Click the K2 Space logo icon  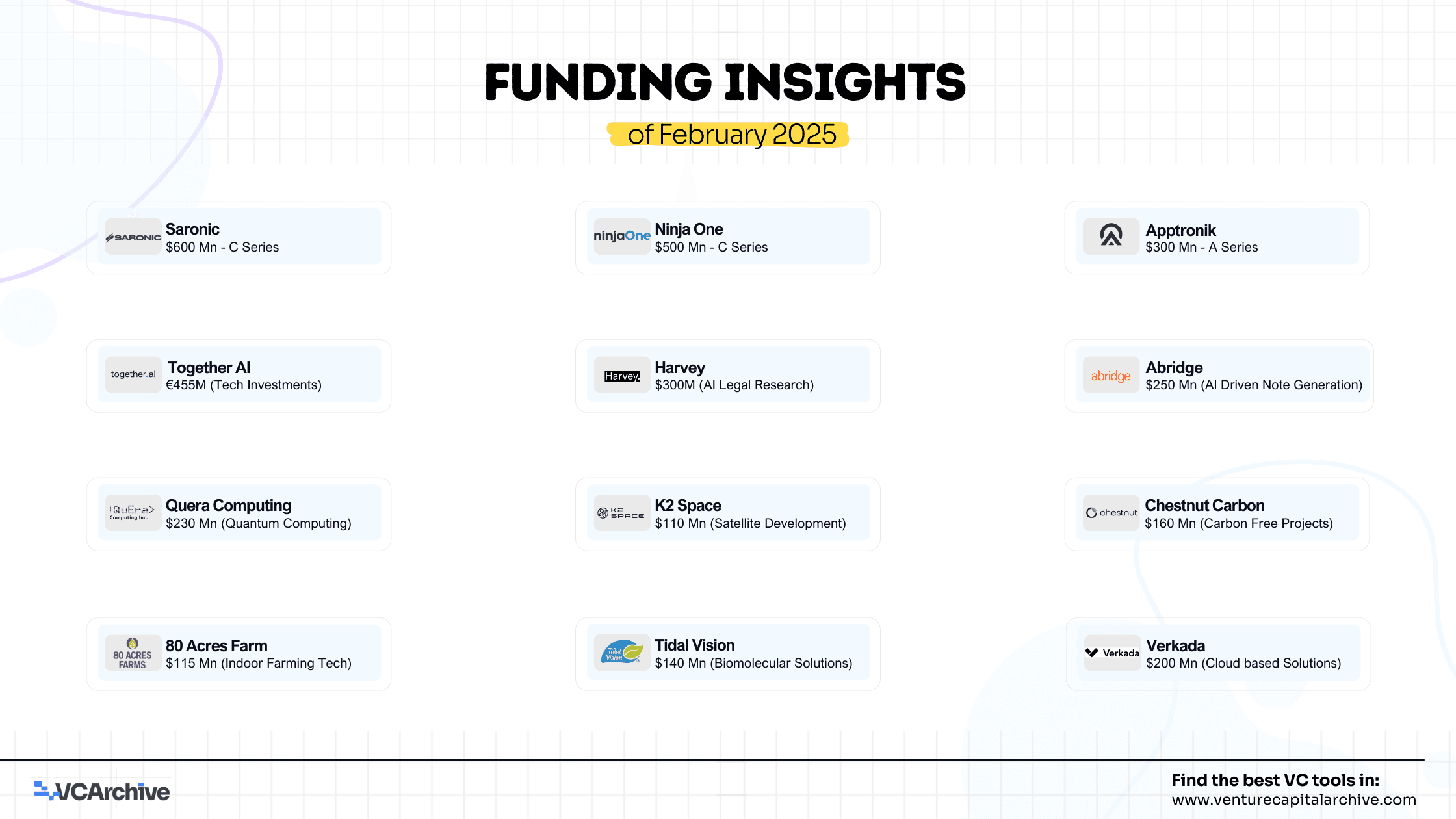click(621, 513)
